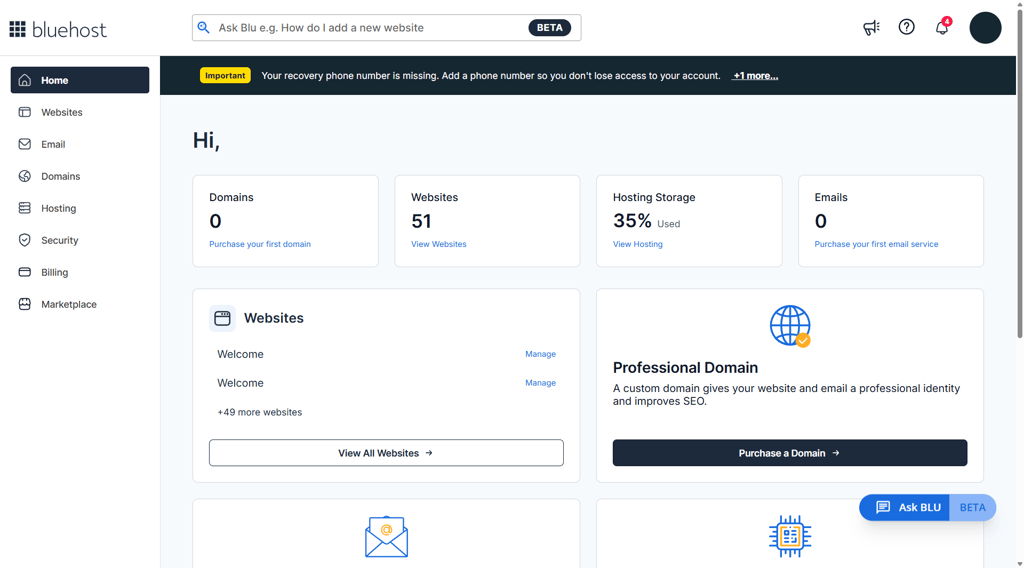Click the Email envelope sidebar icon
The width and height of the screenshot is (1024, 568).
(x=25, y=144)
